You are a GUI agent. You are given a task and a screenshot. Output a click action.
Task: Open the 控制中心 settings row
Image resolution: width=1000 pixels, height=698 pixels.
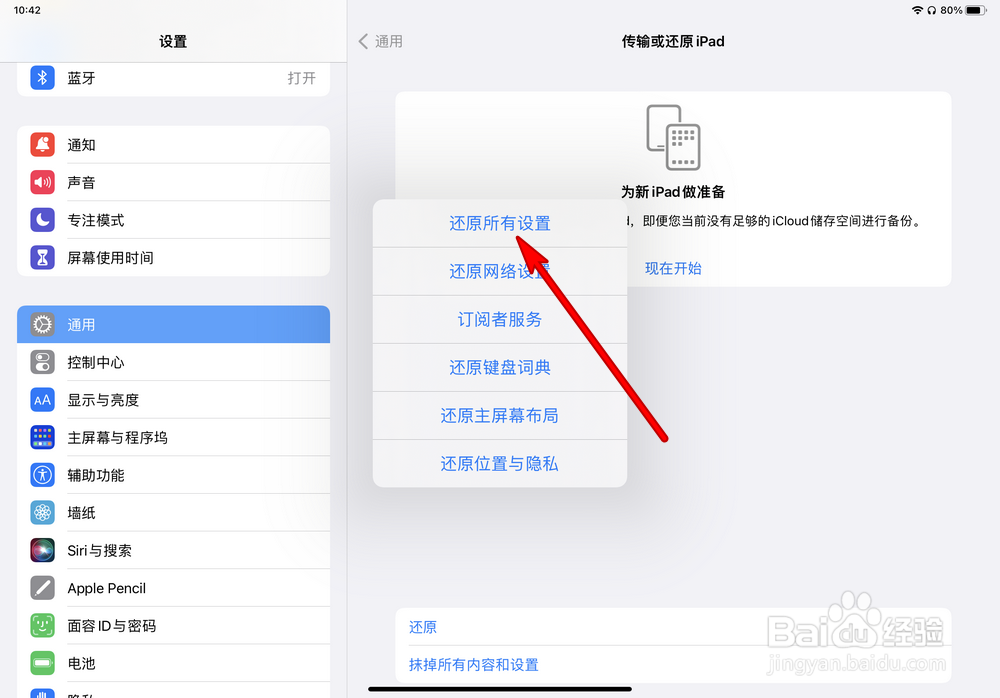(173, 362)
